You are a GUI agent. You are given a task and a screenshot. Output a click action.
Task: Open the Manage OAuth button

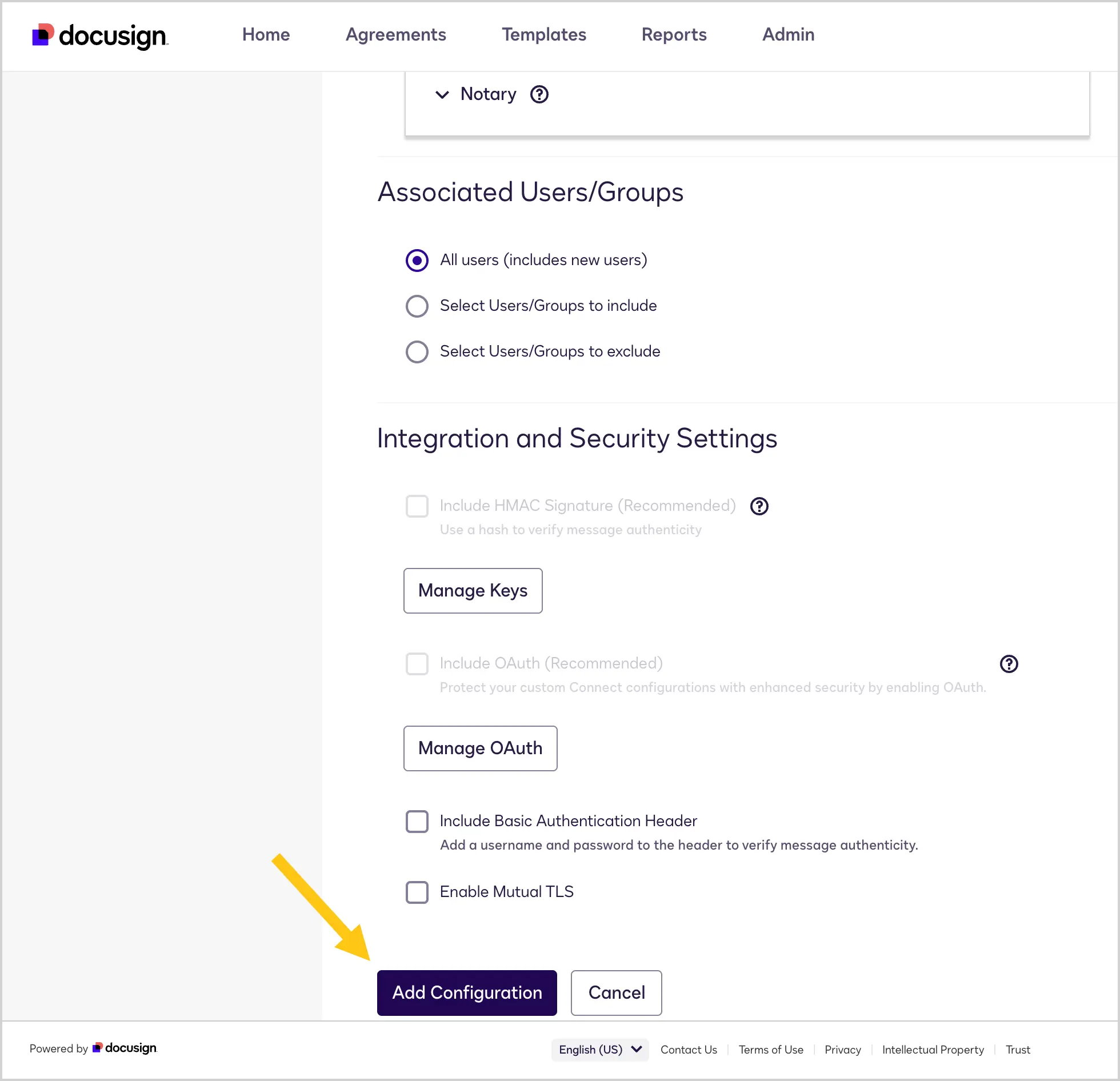pyautogui.click(x=481, y=748)
